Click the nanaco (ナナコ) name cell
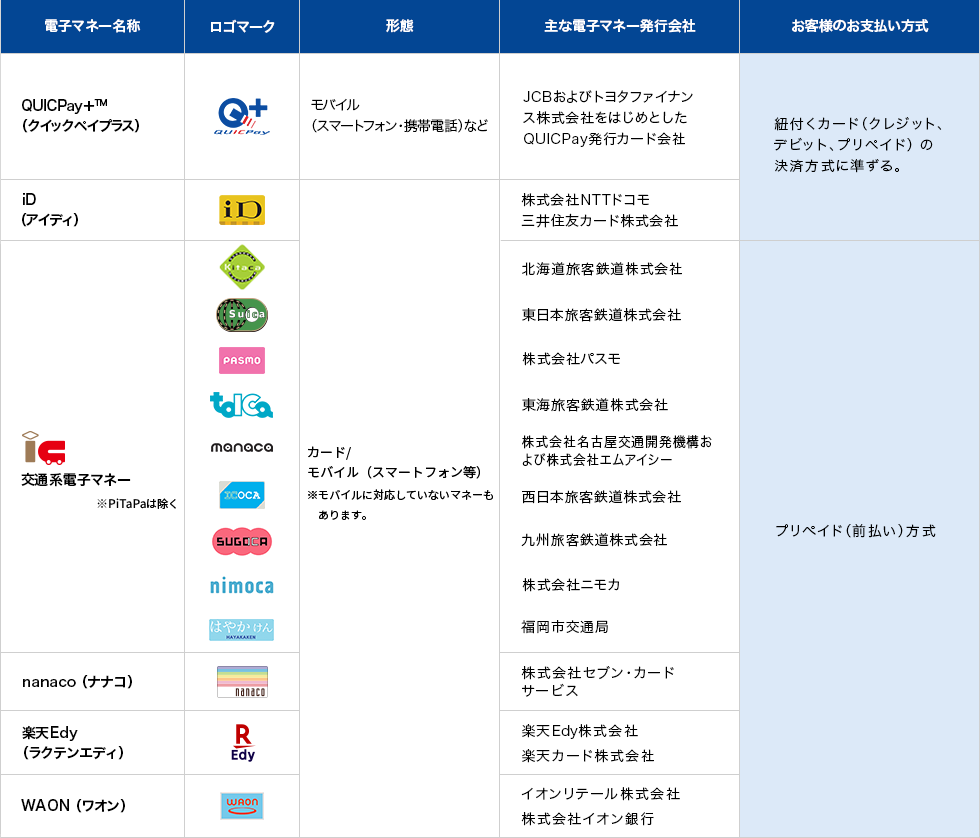This screenshot has width=980, height=838. click(x=92, y=682)
